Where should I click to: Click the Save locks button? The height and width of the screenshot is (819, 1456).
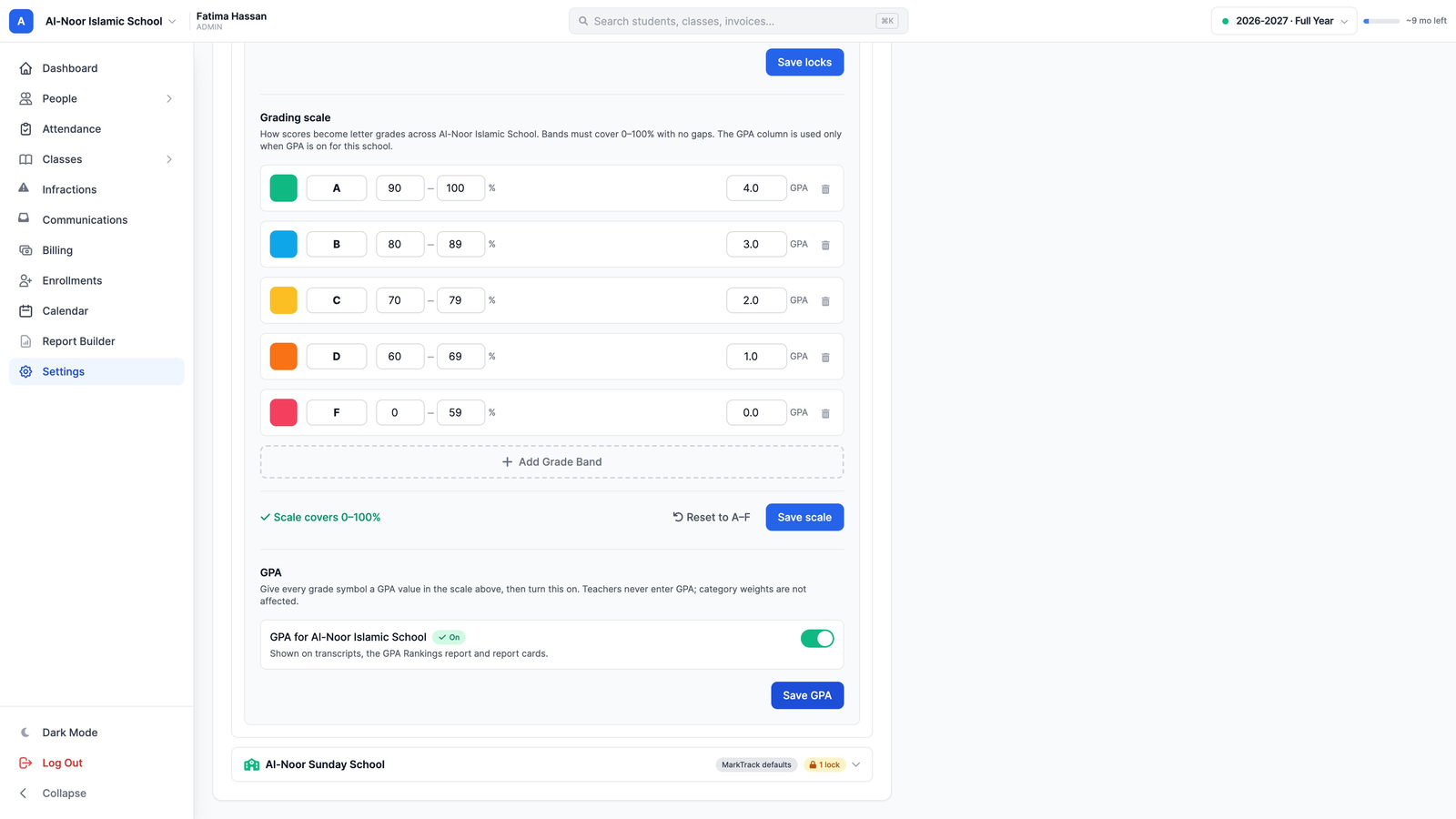click(804, 62)
